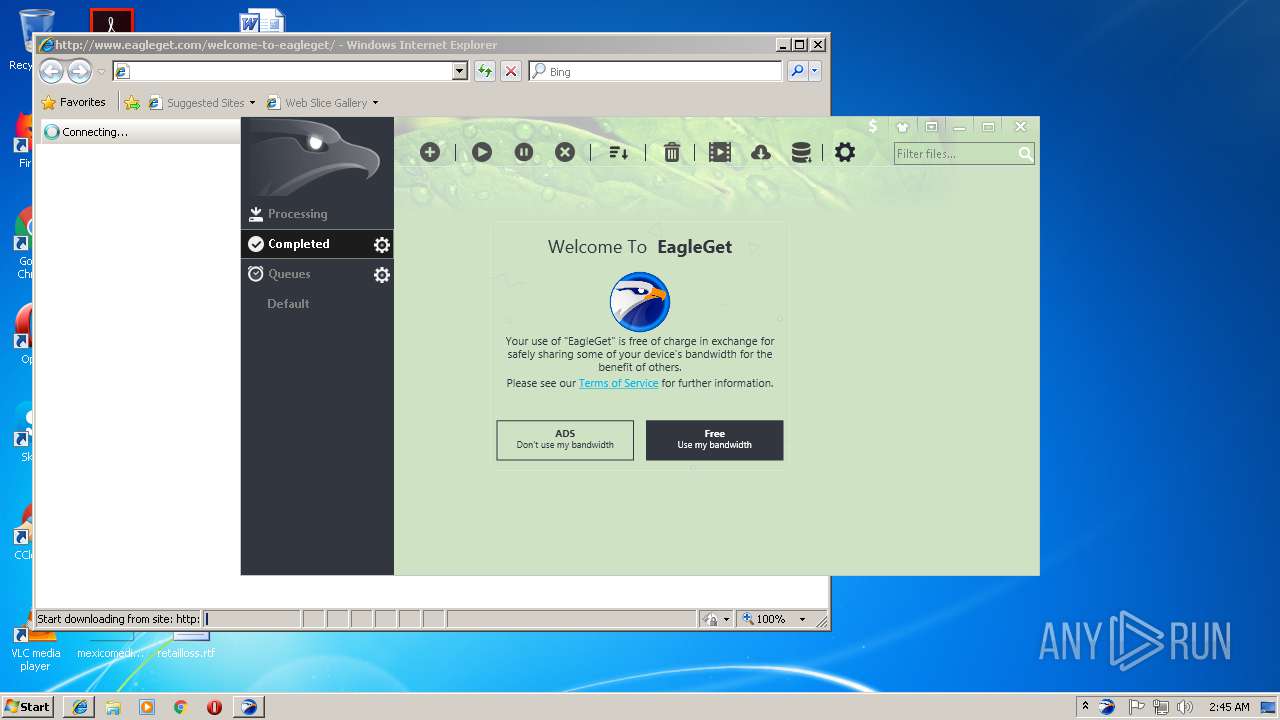The image size is (1280, 720).
Task: Click the Bing search magnifier button
Action: point(797,71)
